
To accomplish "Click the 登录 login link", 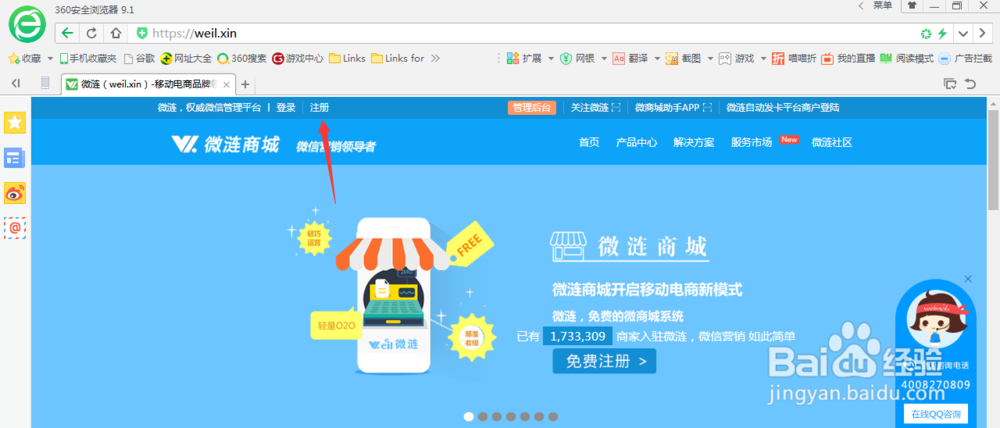I will tap(286, 108).
